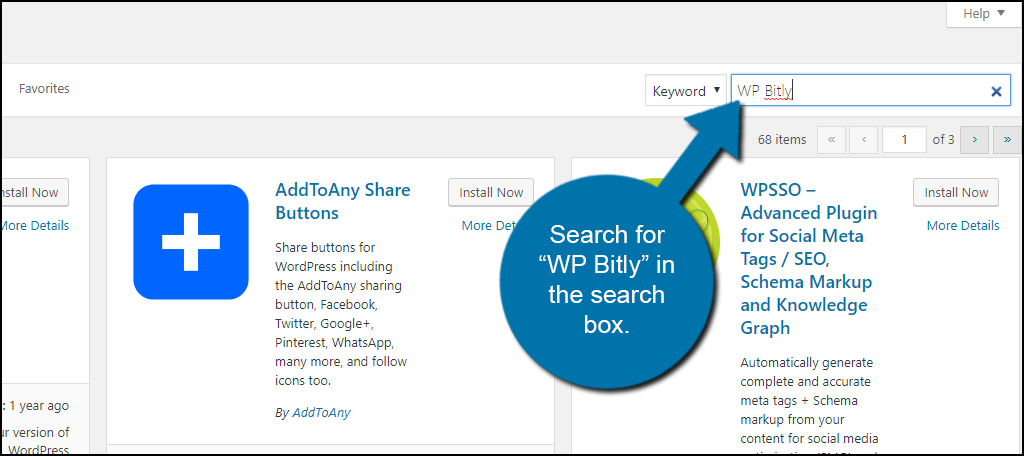Click Install Now on the cut-off plugin card

pos(30,193)
